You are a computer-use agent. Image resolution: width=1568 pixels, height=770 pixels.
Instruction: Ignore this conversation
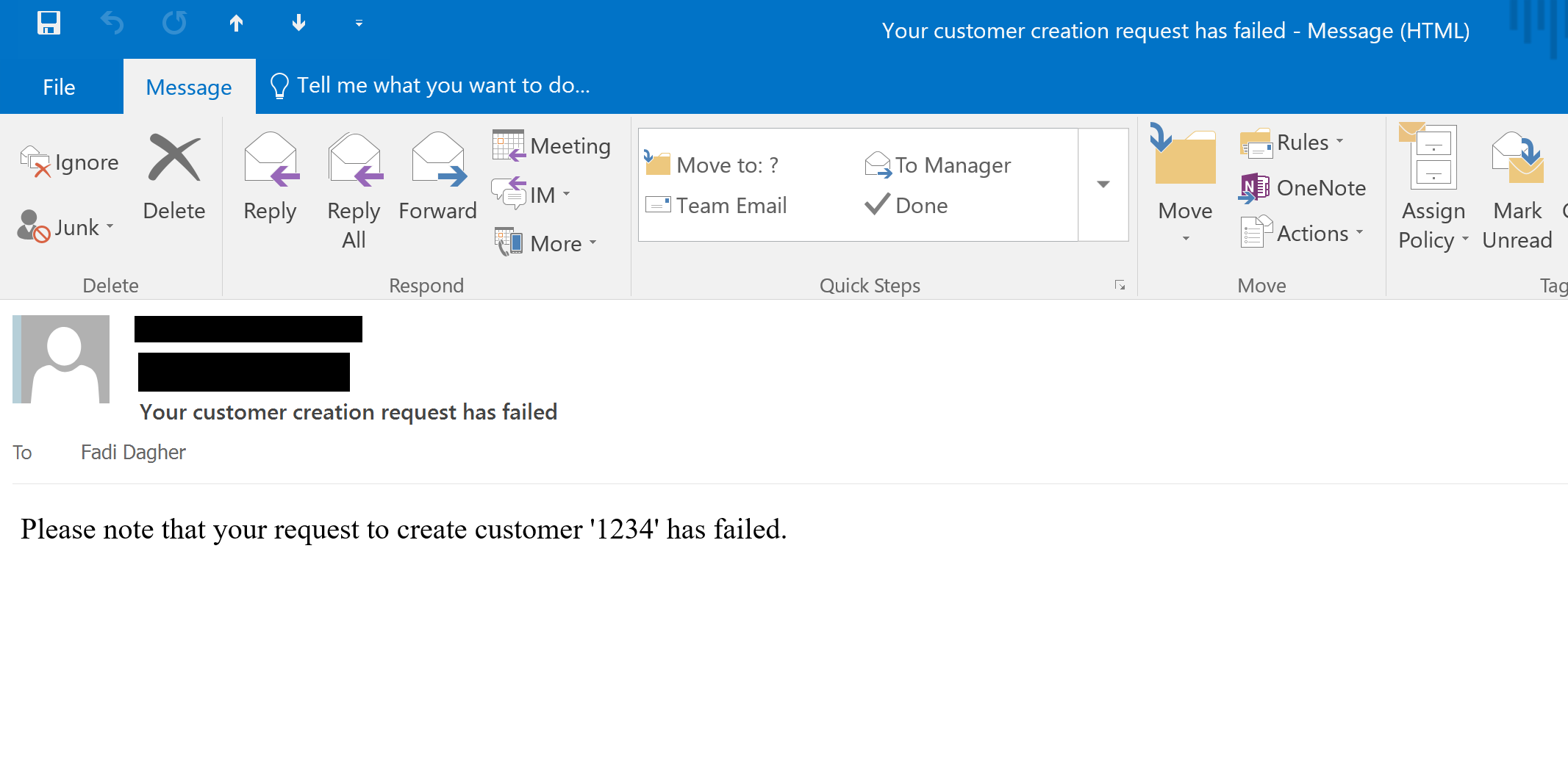click(x=71, y=162)
